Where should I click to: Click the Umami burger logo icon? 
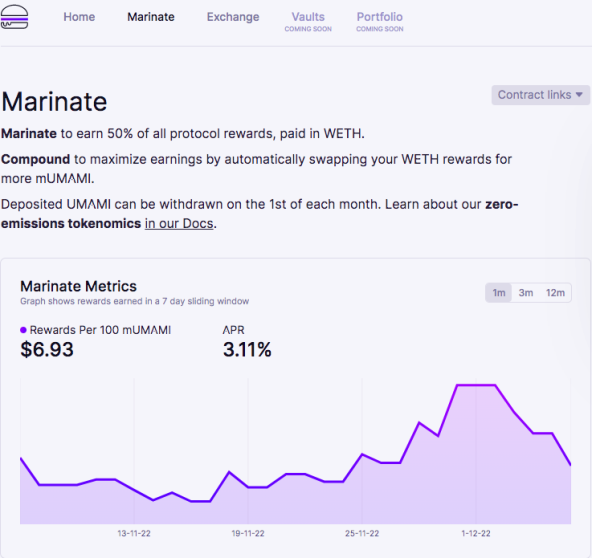coord(14,17)
